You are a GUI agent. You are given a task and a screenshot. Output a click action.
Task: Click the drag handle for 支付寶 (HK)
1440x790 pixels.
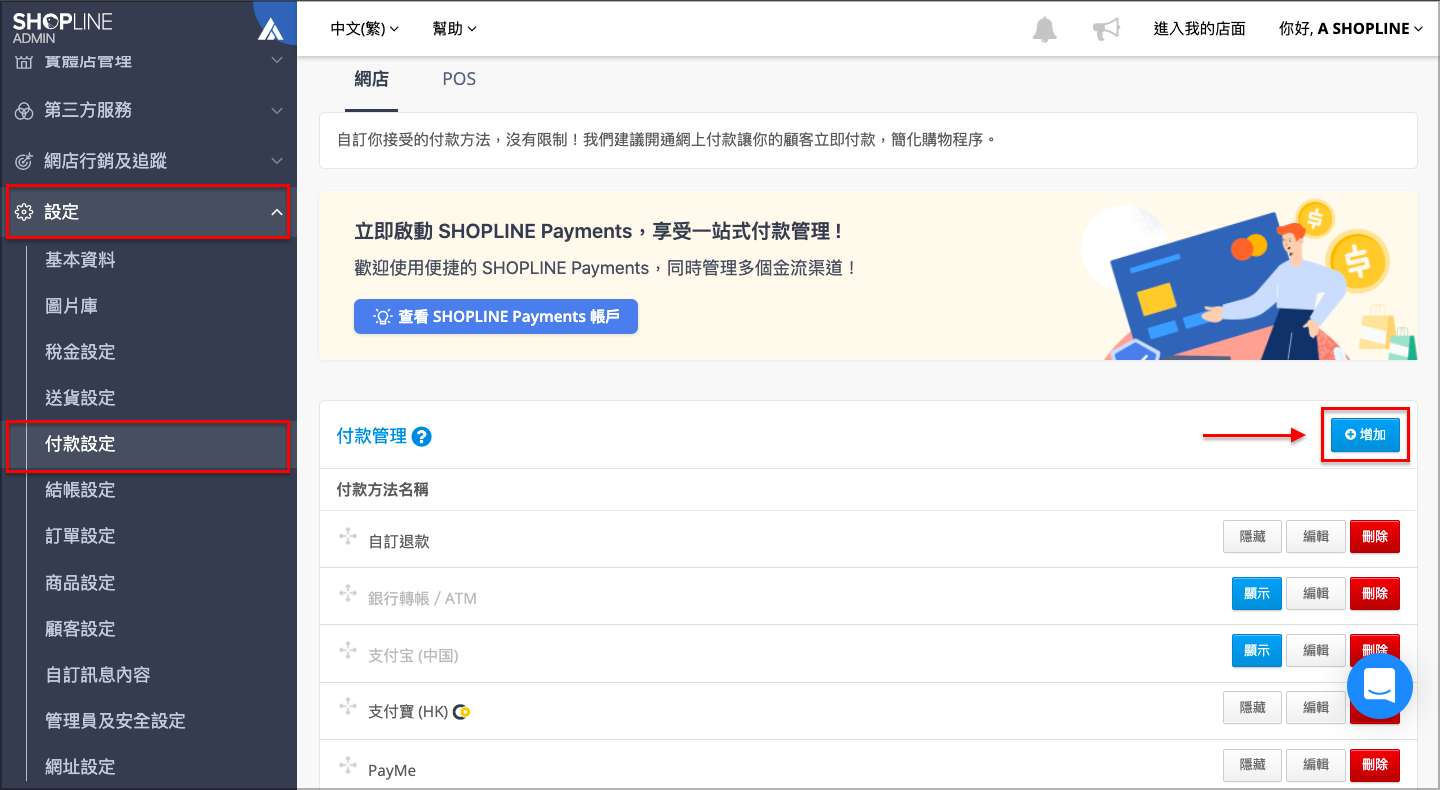click(x=348, y=709)
